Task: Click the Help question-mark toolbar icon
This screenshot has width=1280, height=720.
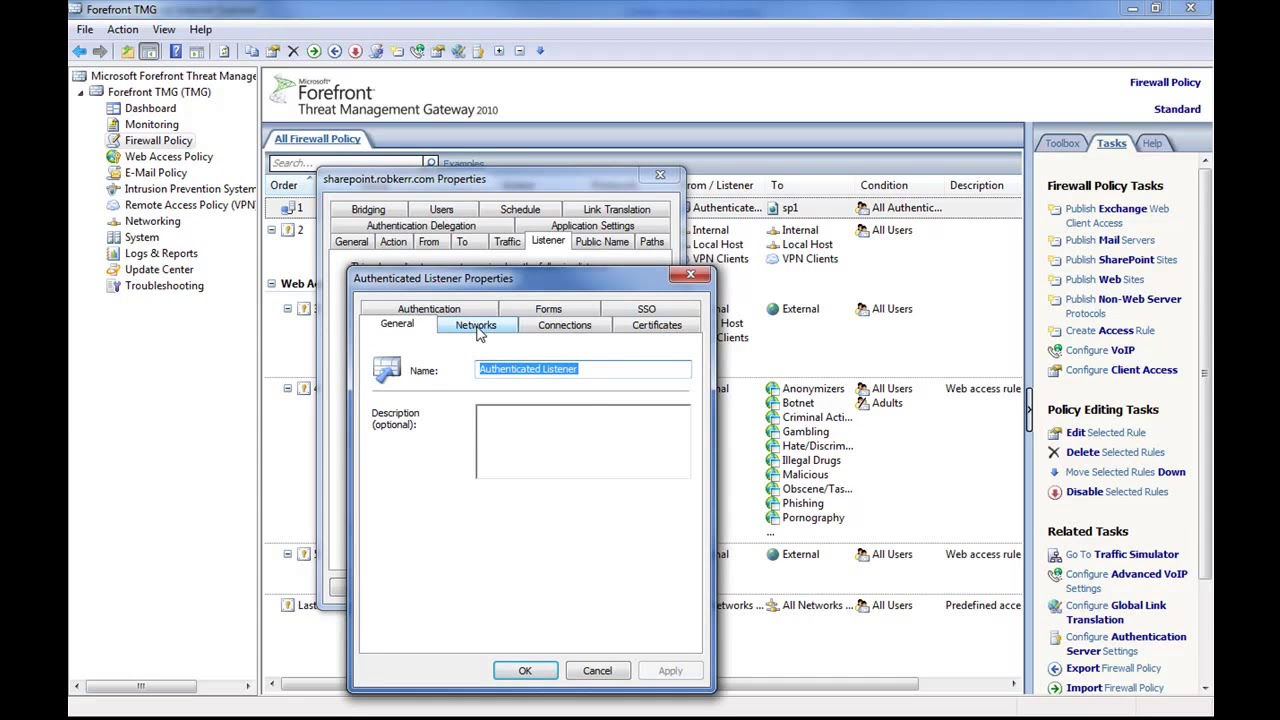Action: [175, 51]
